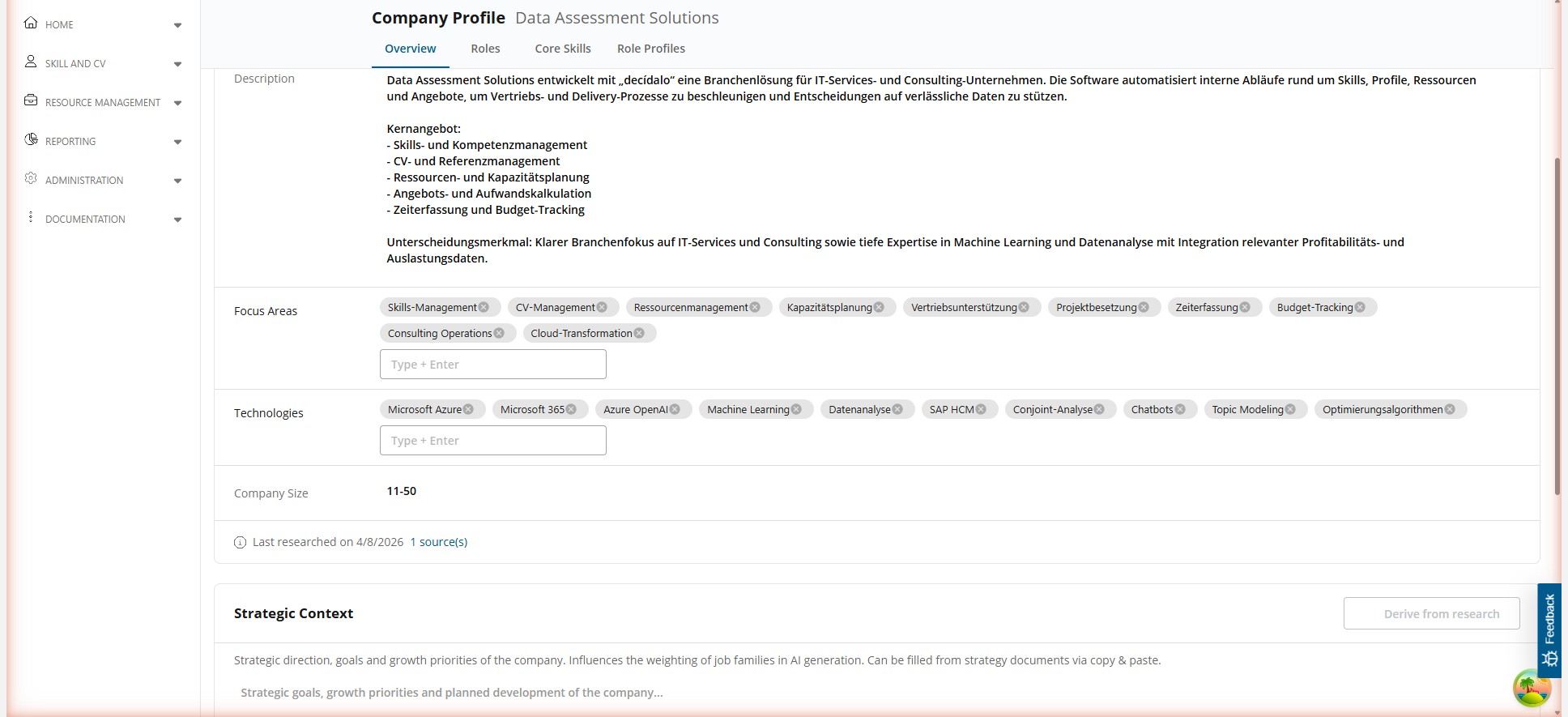Click the Documentation dots icon

[x=31, y=217]
